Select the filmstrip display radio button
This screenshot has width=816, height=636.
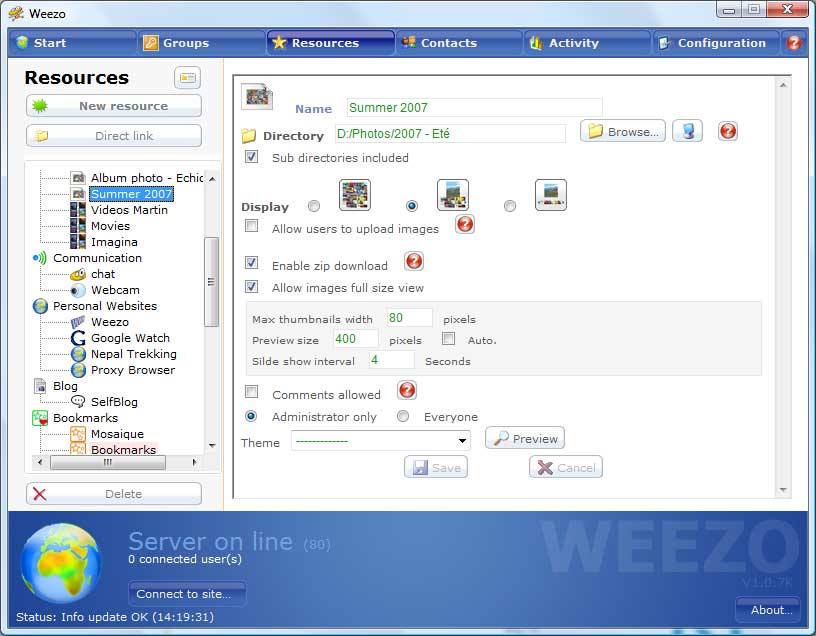[510, 206]
